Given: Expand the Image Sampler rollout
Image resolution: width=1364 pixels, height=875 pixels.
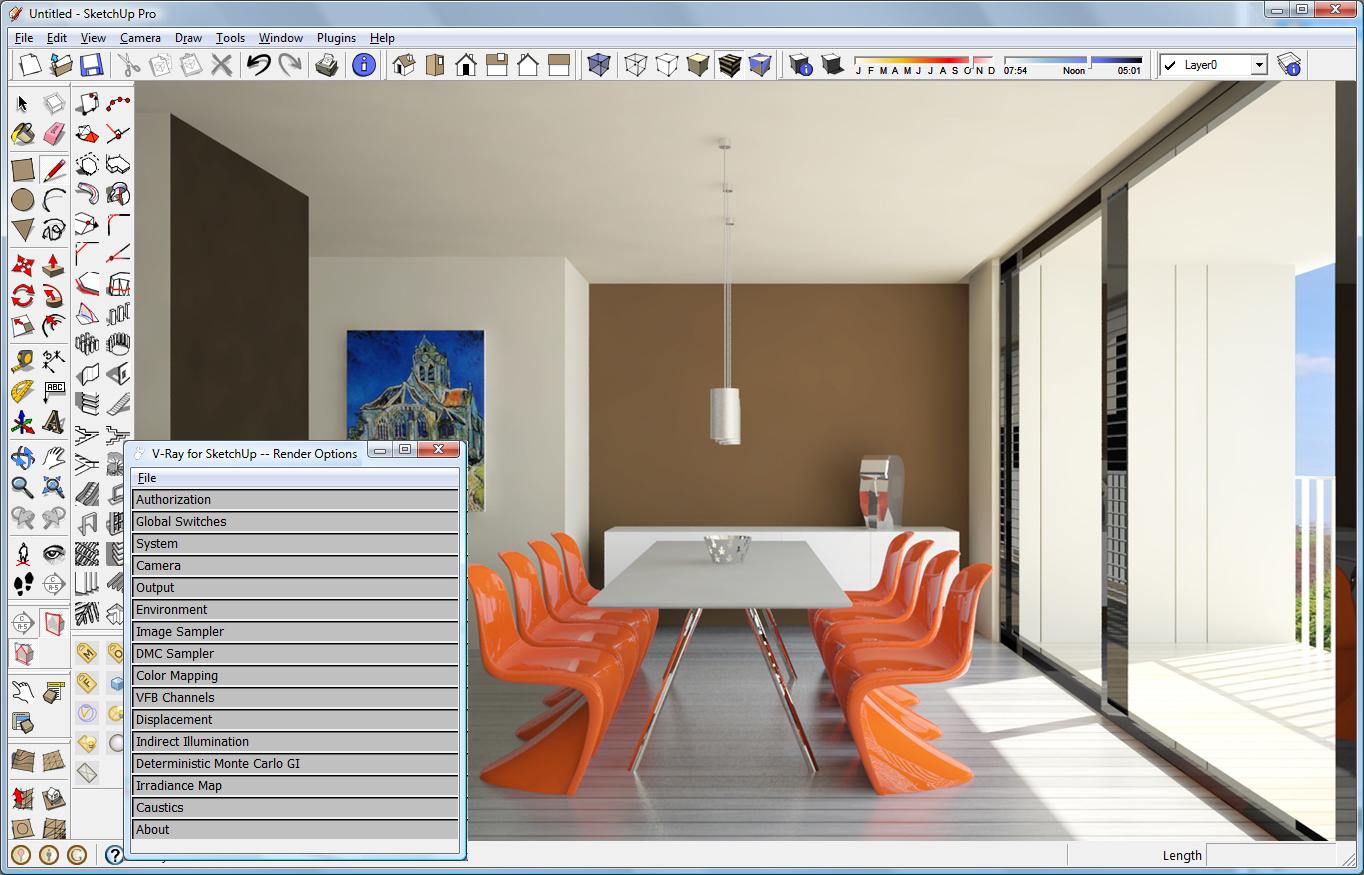Looking at the screenshot, I should (x=295, y=632).
